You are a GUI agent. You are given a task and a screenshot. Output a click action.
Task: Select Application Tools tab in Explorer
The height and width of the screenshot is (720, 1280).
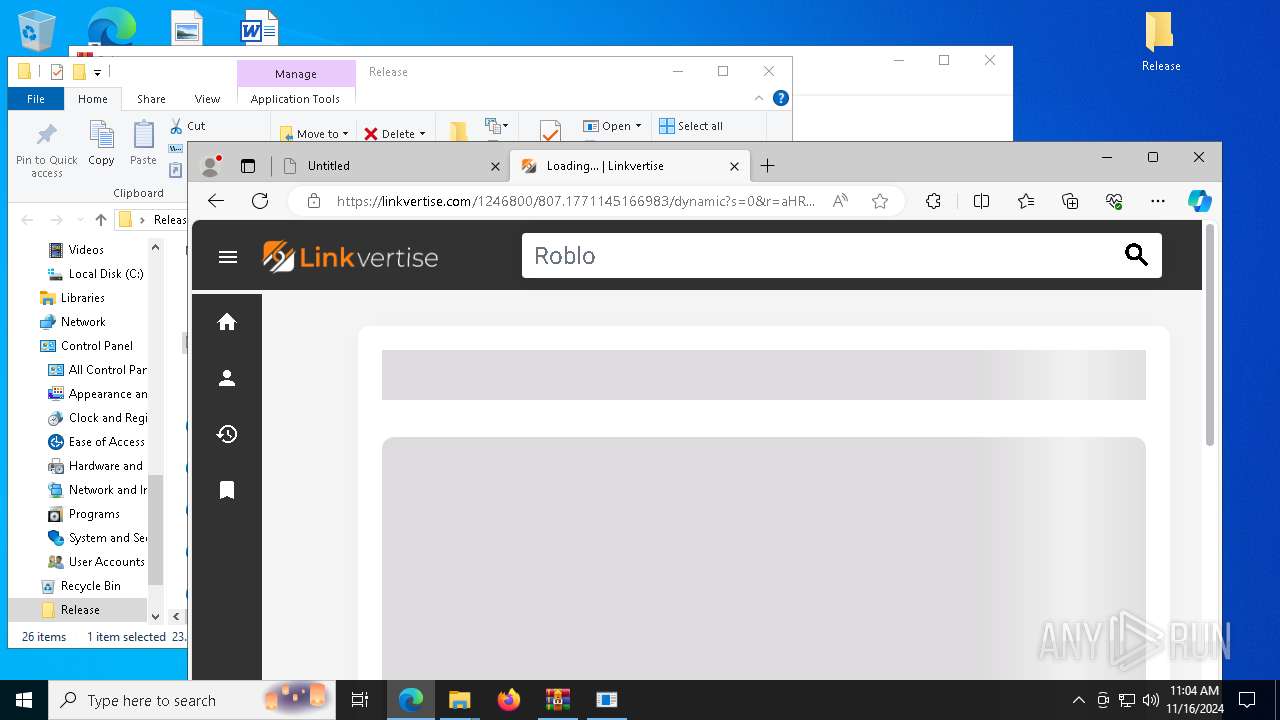[x=296, y=99]
